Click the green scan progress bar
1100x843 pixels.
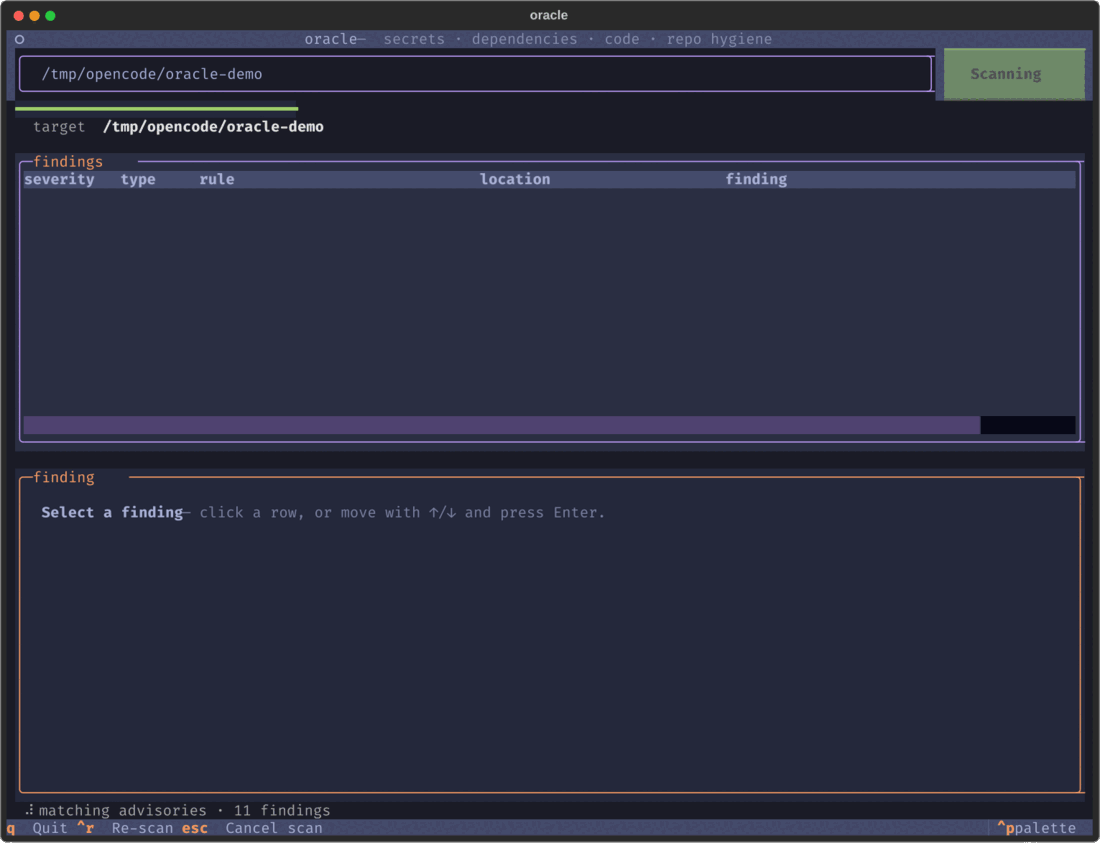click(x=156, y=109)
